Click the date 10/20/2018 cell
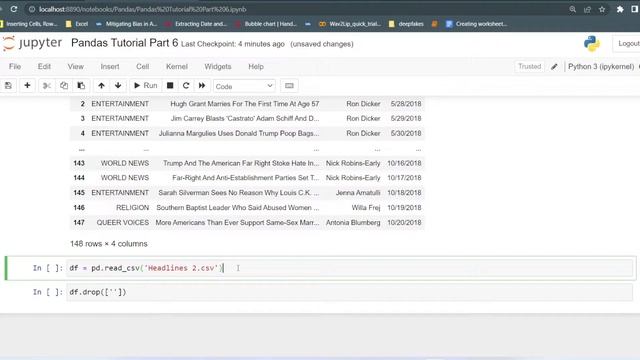This screenshot has height=360, width=640. click(x=404, y=223)
